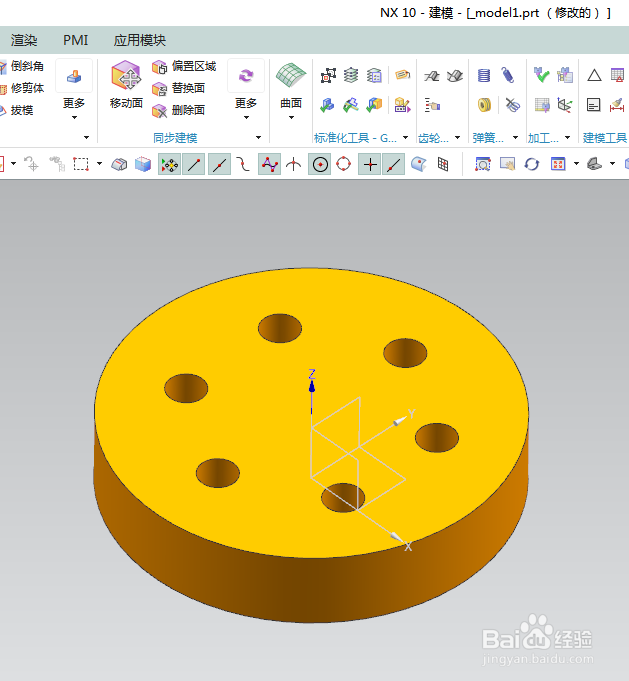Click the stacked layers icon in 标准化工具

click(351, 76)
